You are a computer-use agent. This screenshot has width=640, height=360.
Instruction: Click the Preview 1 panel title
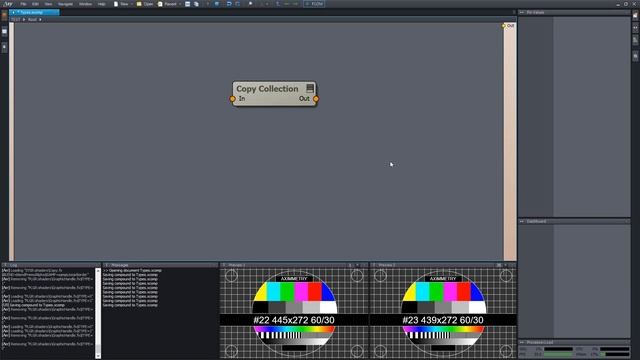pos(237,265)
